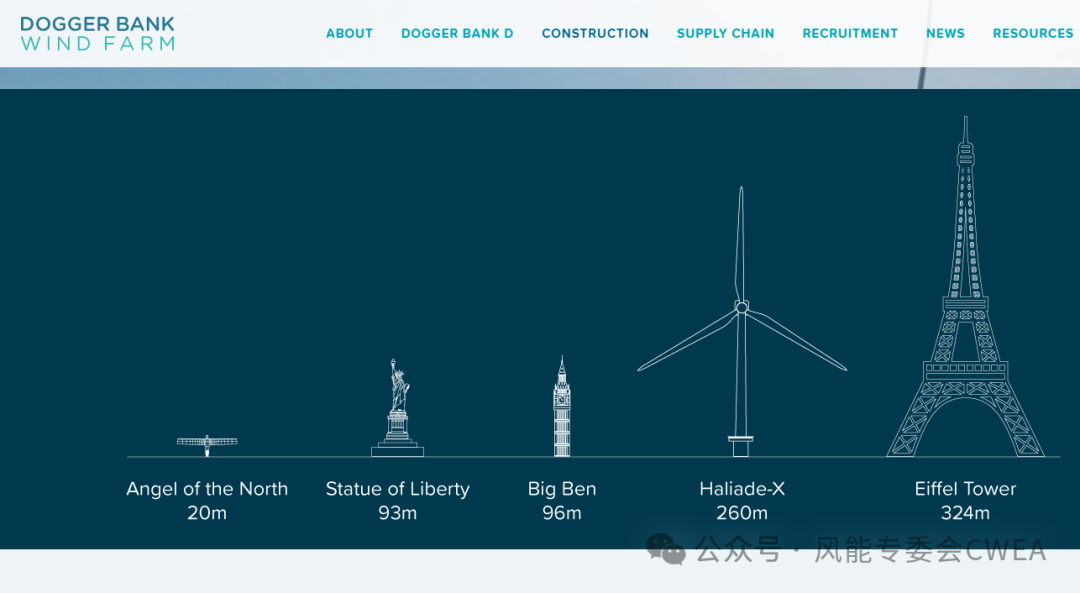Select the '93m' height text
This screenshot has width=1080, height=593.
coord(397,513)
